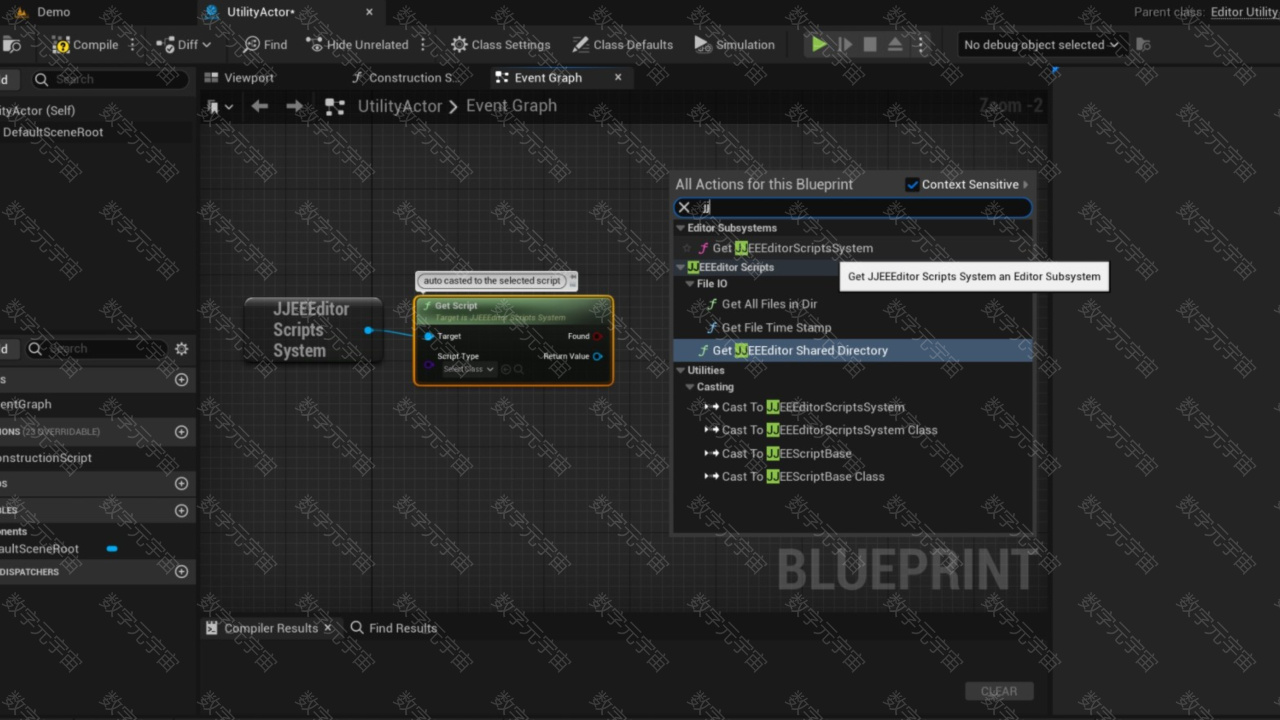Collapse the File IO category
1280x720 pixels.
pos(690,284)
